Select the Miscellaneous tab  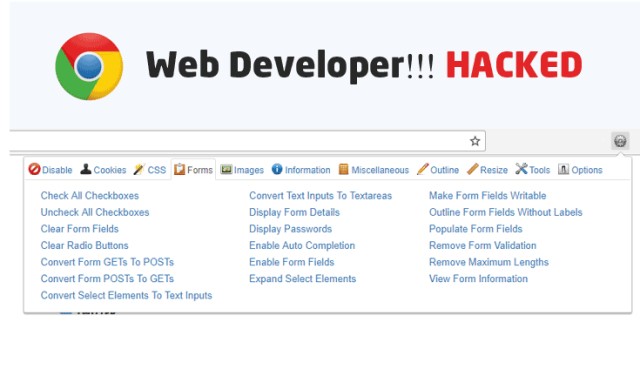pos(373,170)
